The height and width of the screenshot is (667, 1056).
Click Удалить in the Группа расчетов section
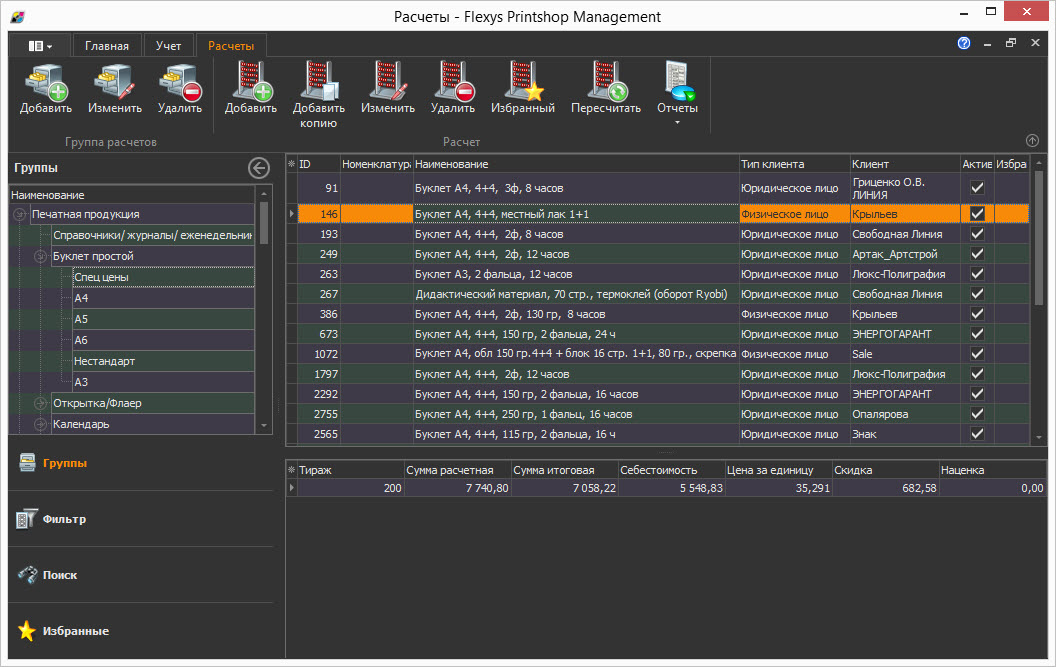click(180, 90)
